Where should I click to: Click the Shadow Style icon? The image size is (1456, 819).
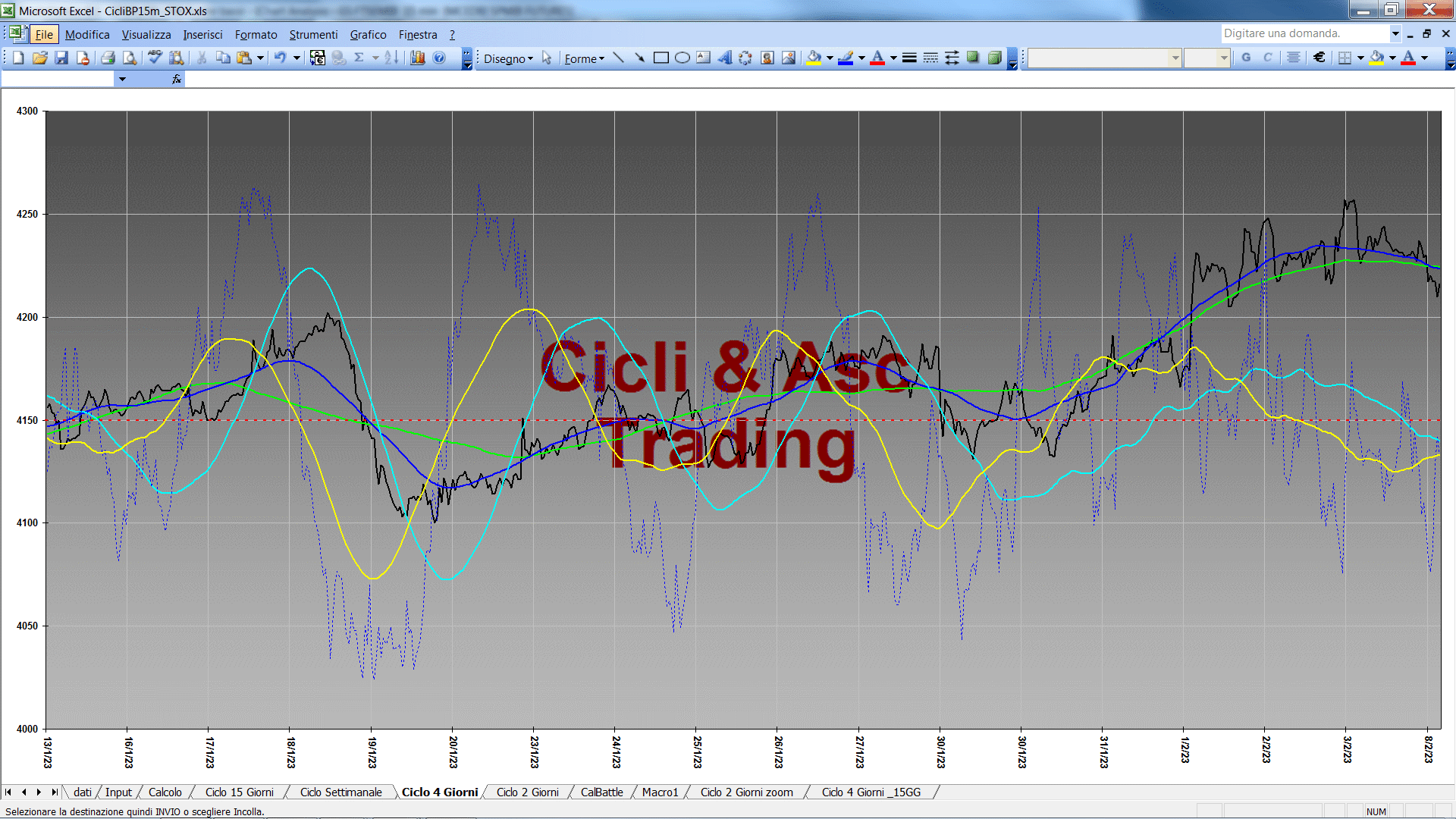[x=973, y=58]
